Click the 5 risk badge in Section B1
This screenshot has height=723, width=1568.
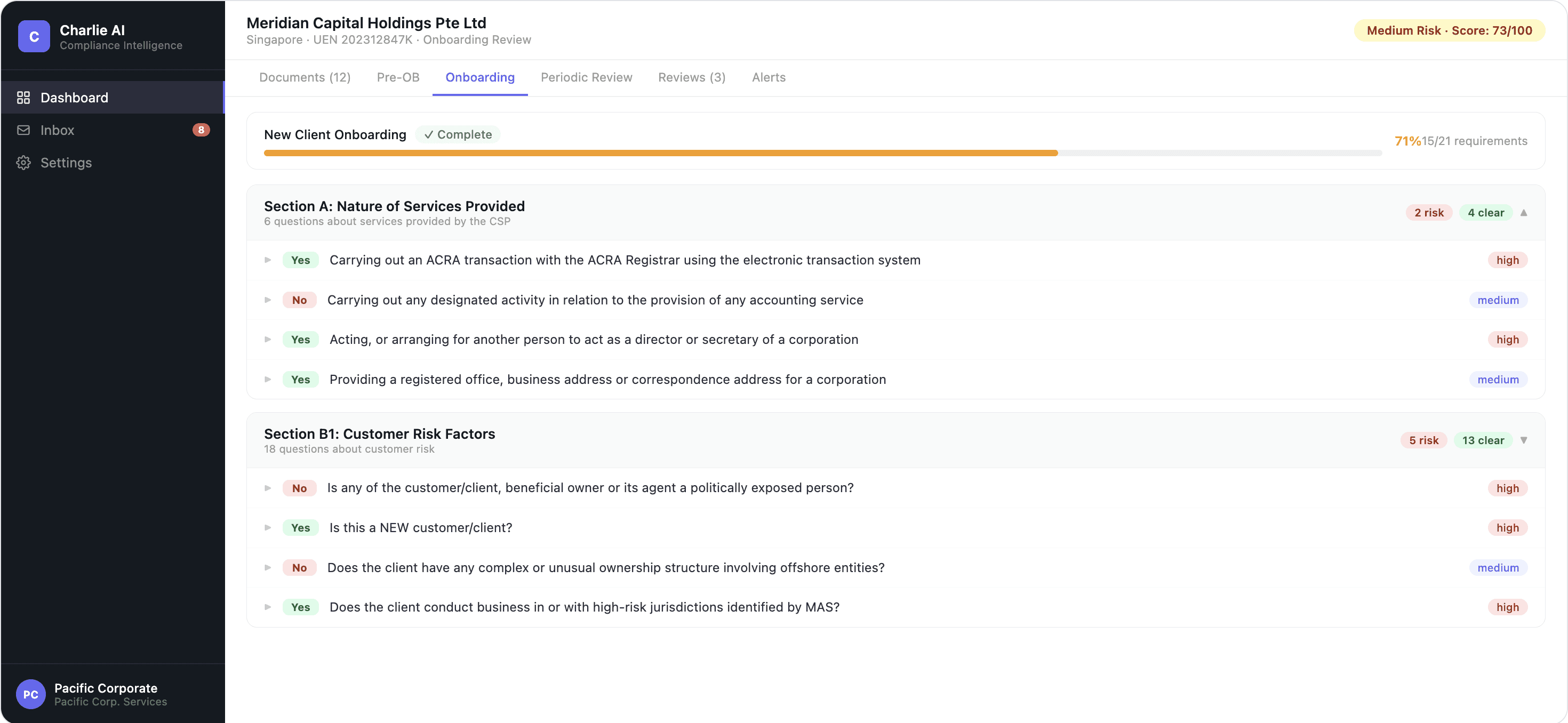(x=1423, y=440)
